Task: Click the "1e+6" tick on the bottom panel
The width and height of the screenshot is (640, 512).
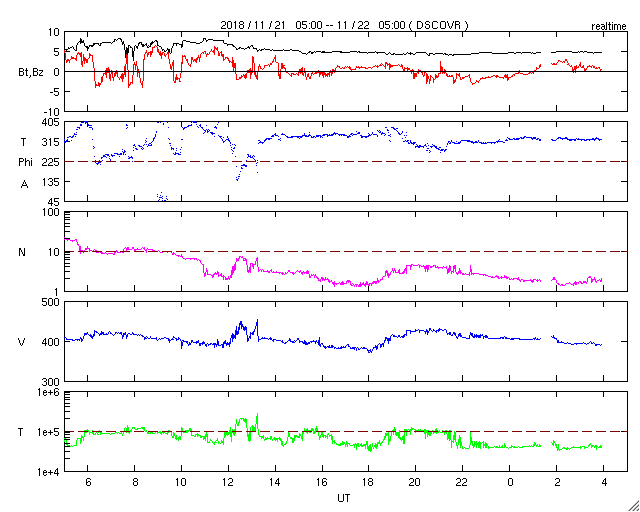Action: coord(47,393)
